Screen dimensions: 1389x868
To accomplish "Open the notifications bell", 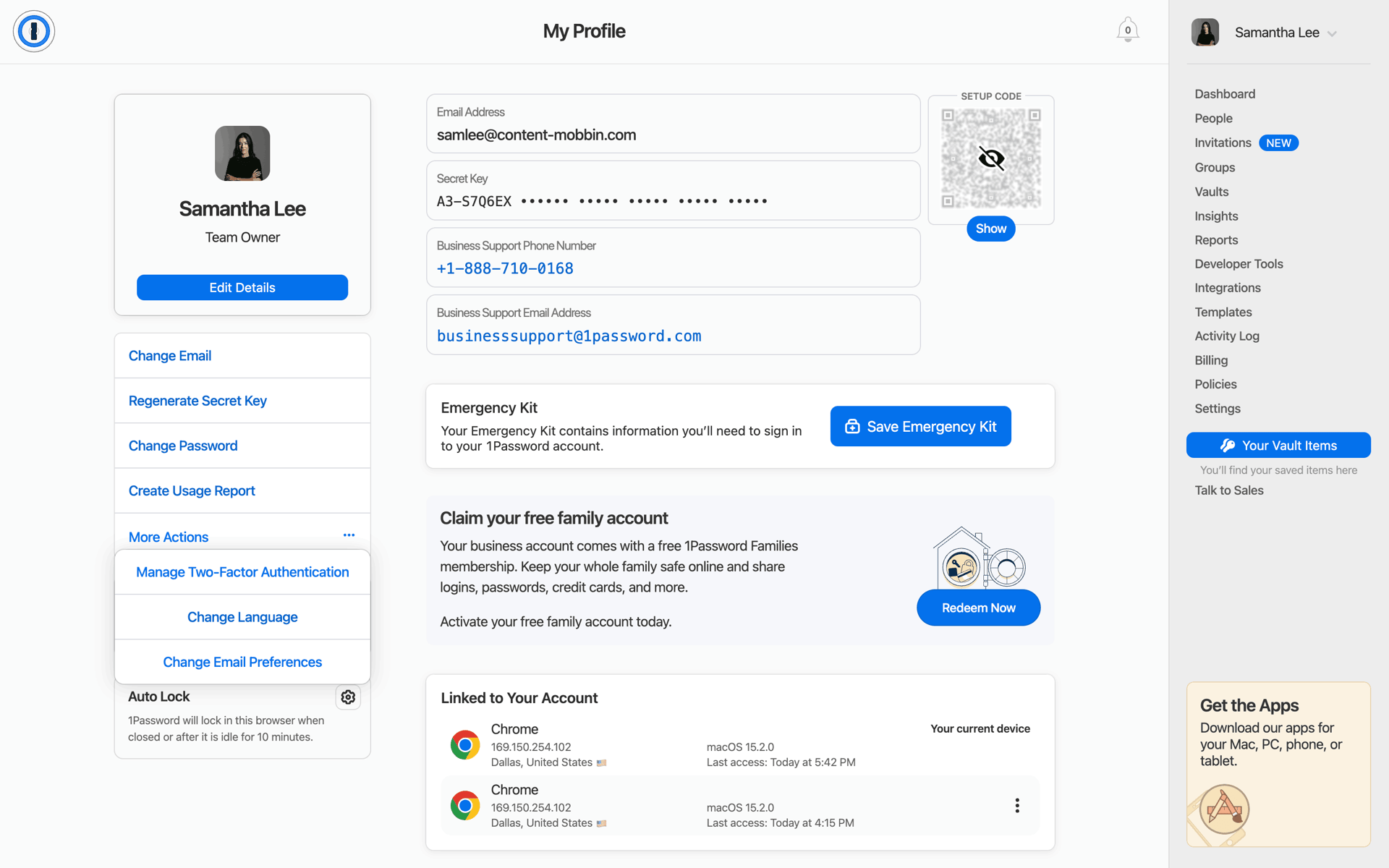I will 1127,30.
